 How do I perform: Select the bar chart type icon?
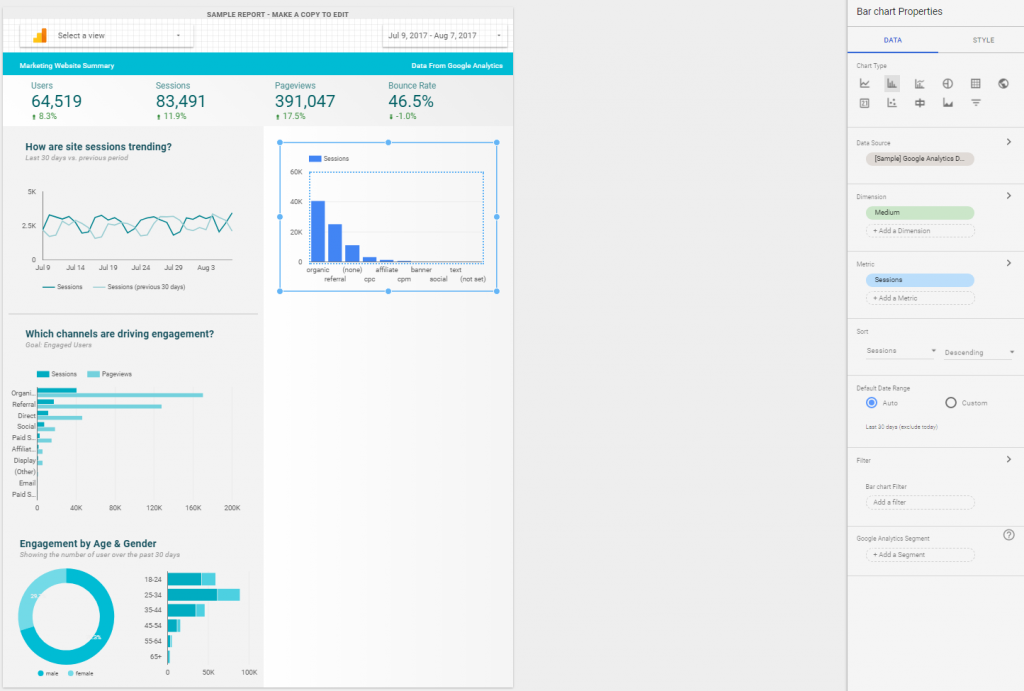(x=892, y=84)
